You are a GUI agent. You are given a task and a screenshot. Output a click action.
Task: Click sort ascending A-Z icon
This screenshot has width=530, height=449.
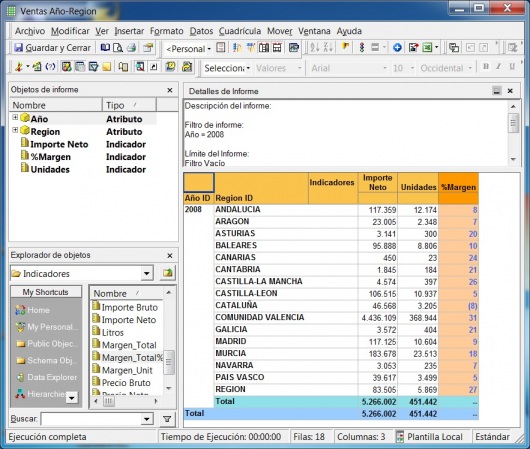click(315, 48)
